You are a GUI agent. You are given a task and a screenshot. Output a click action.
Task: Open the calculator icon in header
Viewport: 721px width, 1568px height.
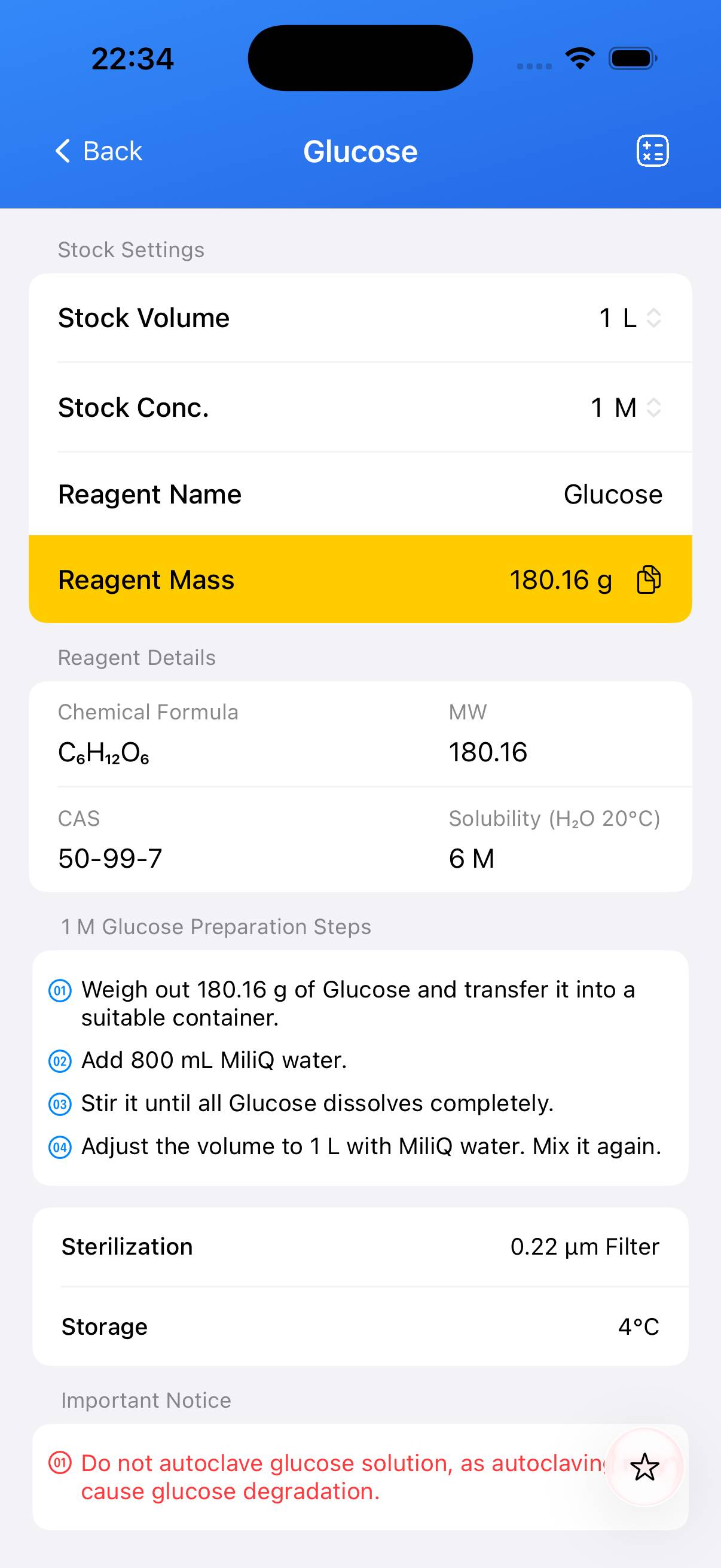click(652, 151)
